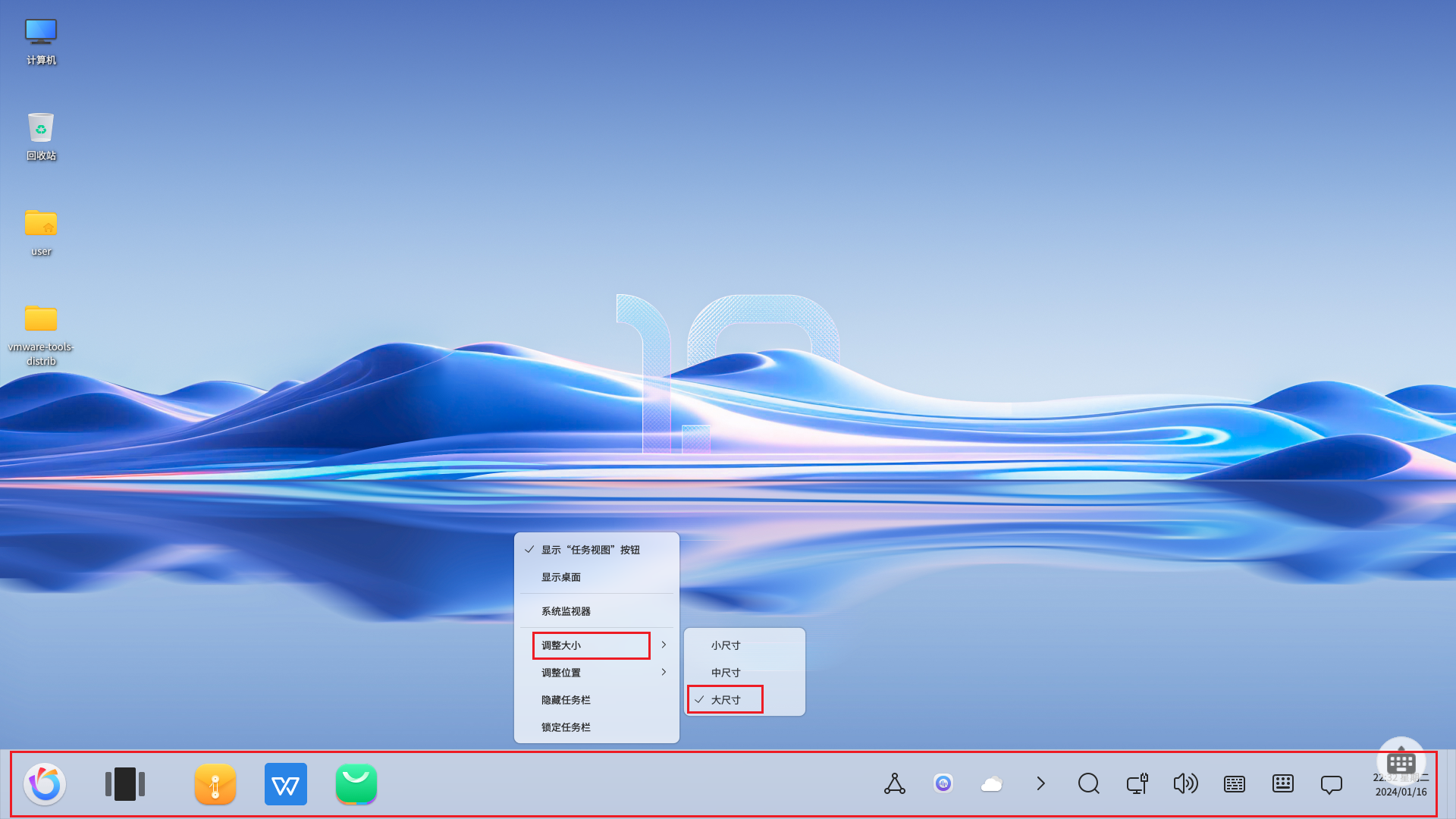
Task: Open 系统监视器 from the context menu
Action: (x=597, y=611)
